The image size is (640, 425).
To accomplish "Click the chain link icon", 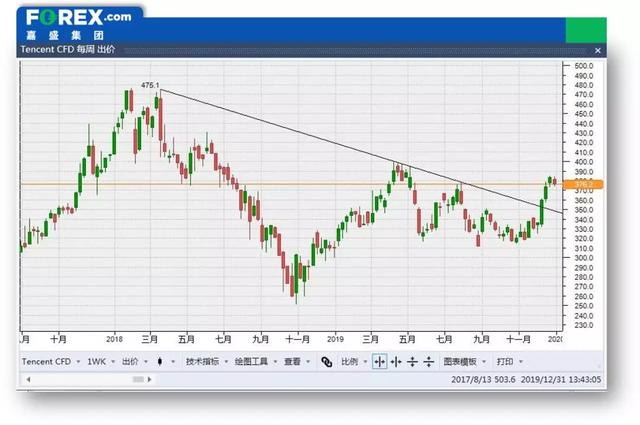I will click(x=327, y=362).
